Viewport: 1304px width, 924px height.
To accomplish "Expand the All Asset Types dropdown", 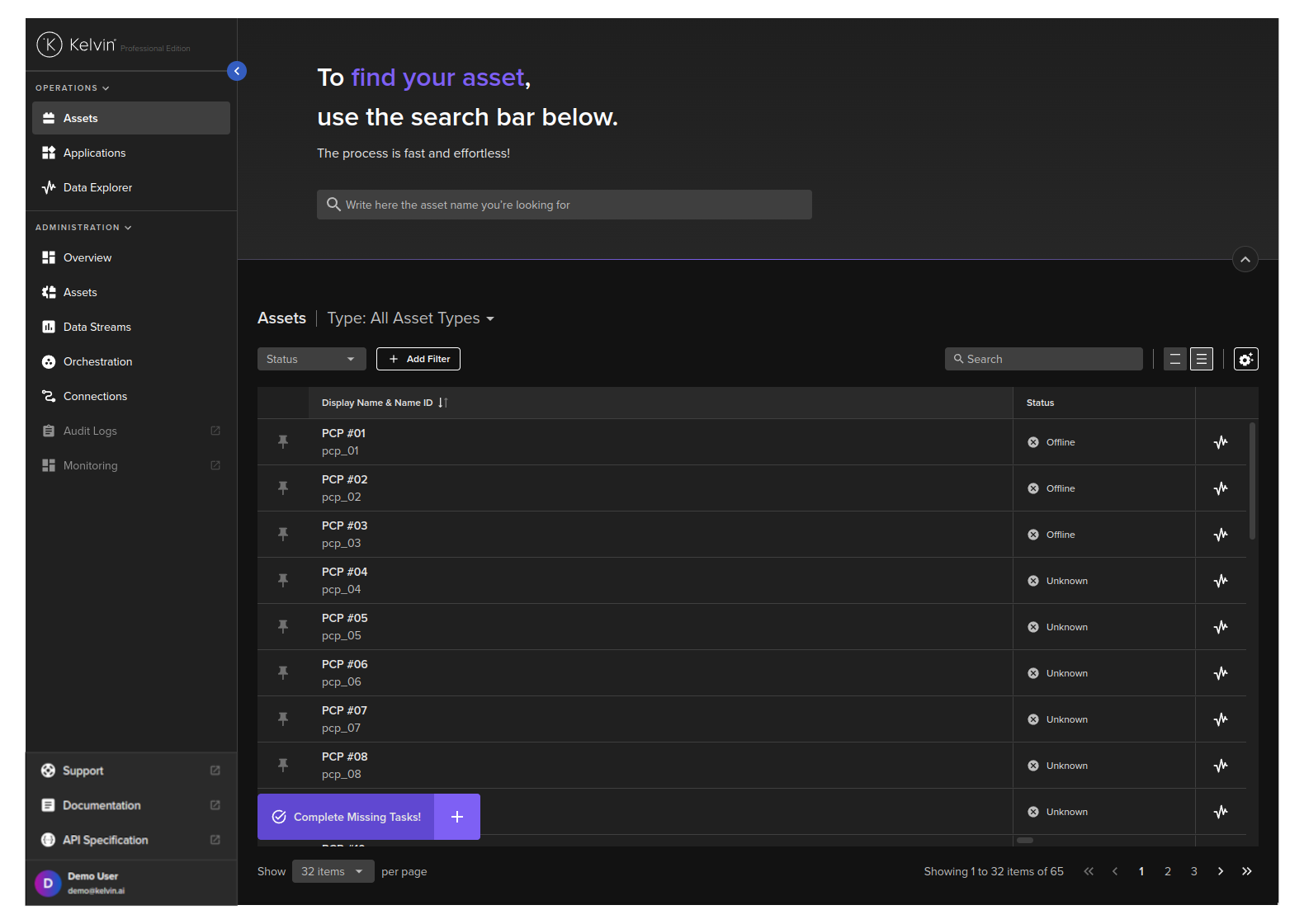I will [411, 318].
